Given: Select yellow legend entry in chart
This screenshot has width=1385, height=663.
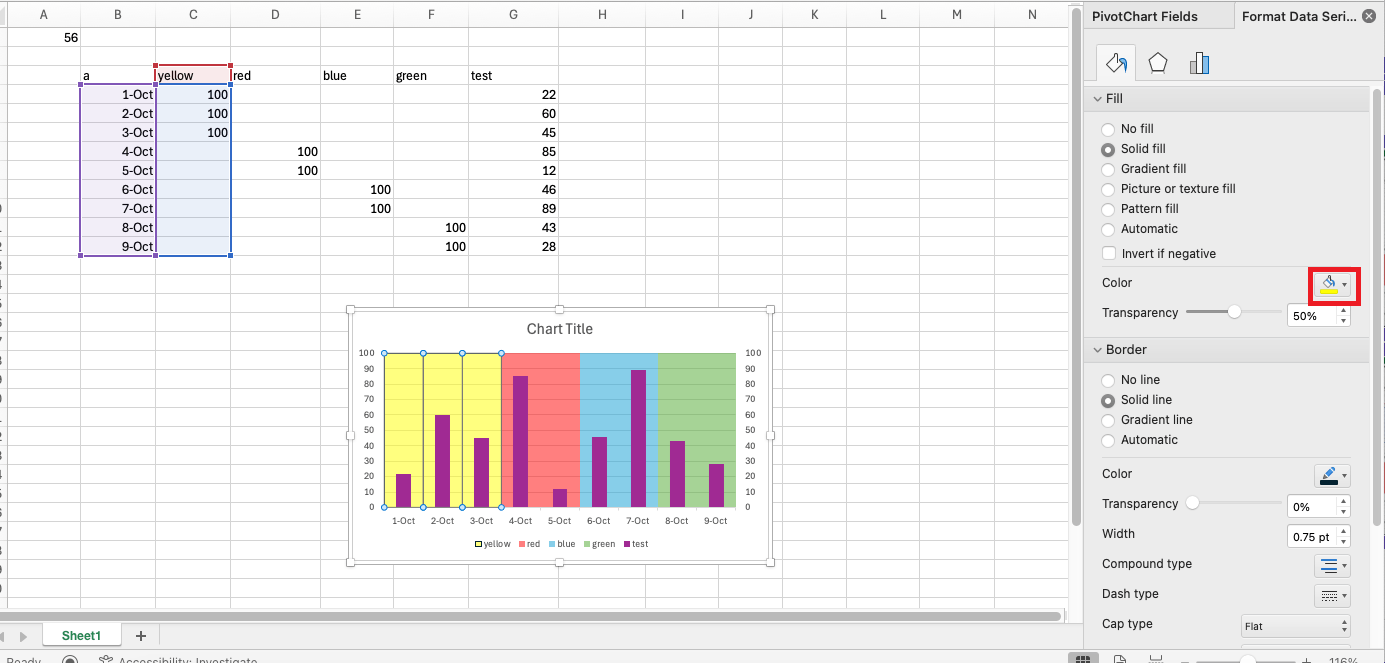Looking at the screenshot, I should click(493, 544).
